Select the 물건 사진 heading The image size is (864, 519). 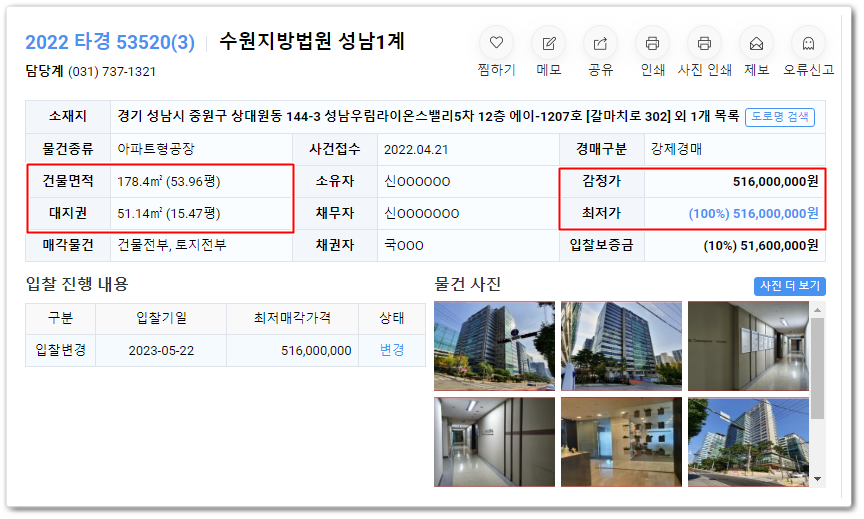pos(467,284)
